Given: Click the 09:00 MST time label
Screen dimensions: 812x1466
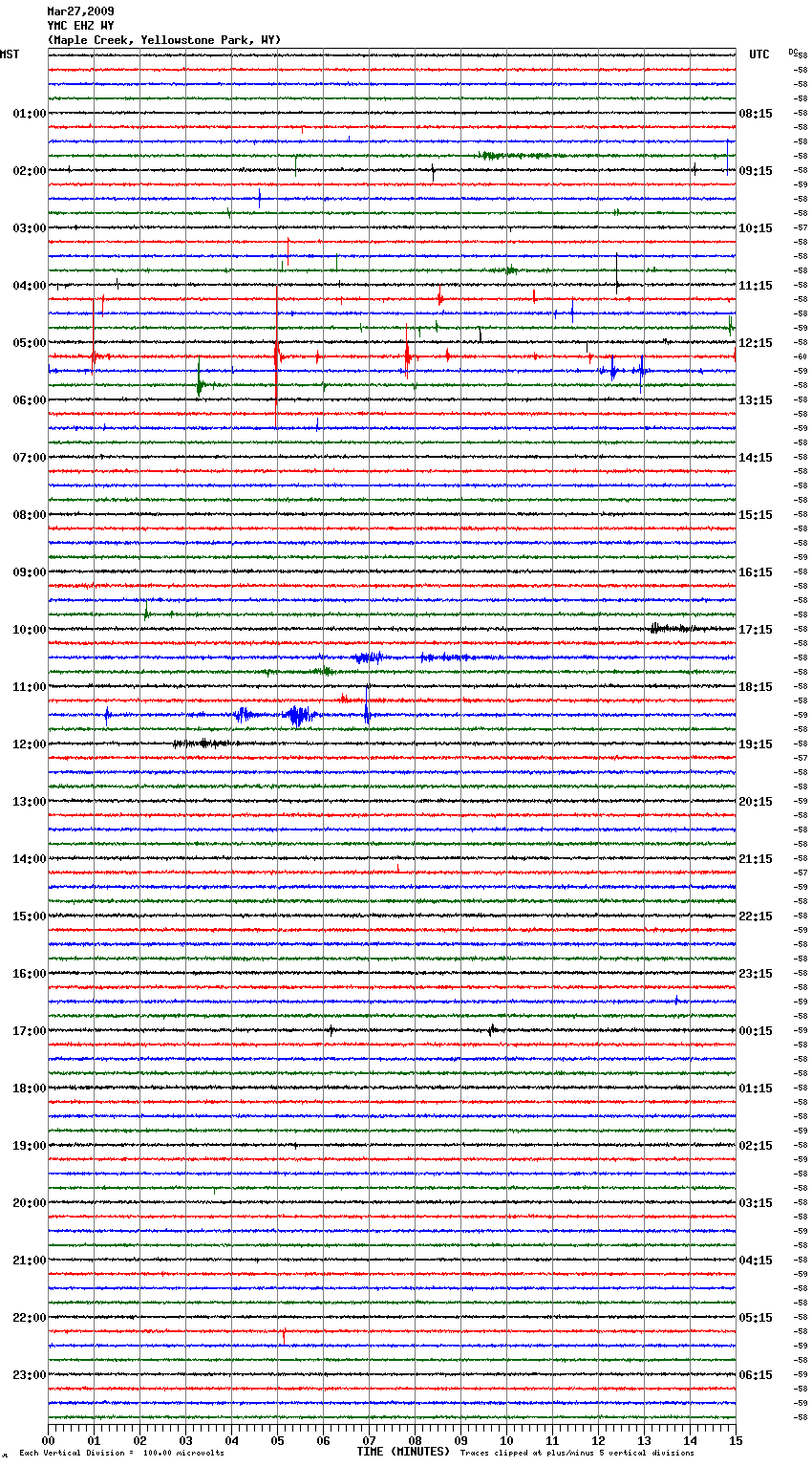Looking at the screenshot, I should tap(30, 572).
